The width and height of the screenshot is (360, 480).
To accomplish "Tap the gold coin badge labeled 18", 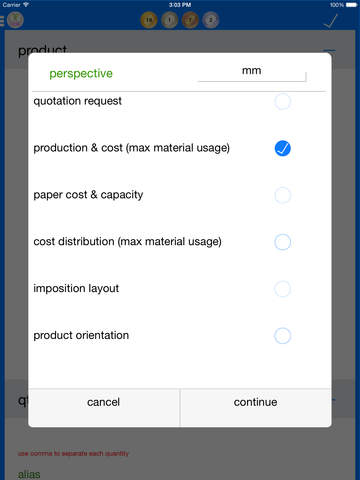I will (149, 20).
